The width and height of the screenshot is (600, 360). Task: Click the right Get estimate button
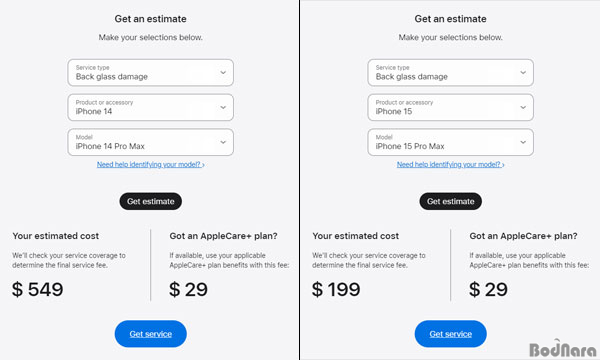[450, 201]
